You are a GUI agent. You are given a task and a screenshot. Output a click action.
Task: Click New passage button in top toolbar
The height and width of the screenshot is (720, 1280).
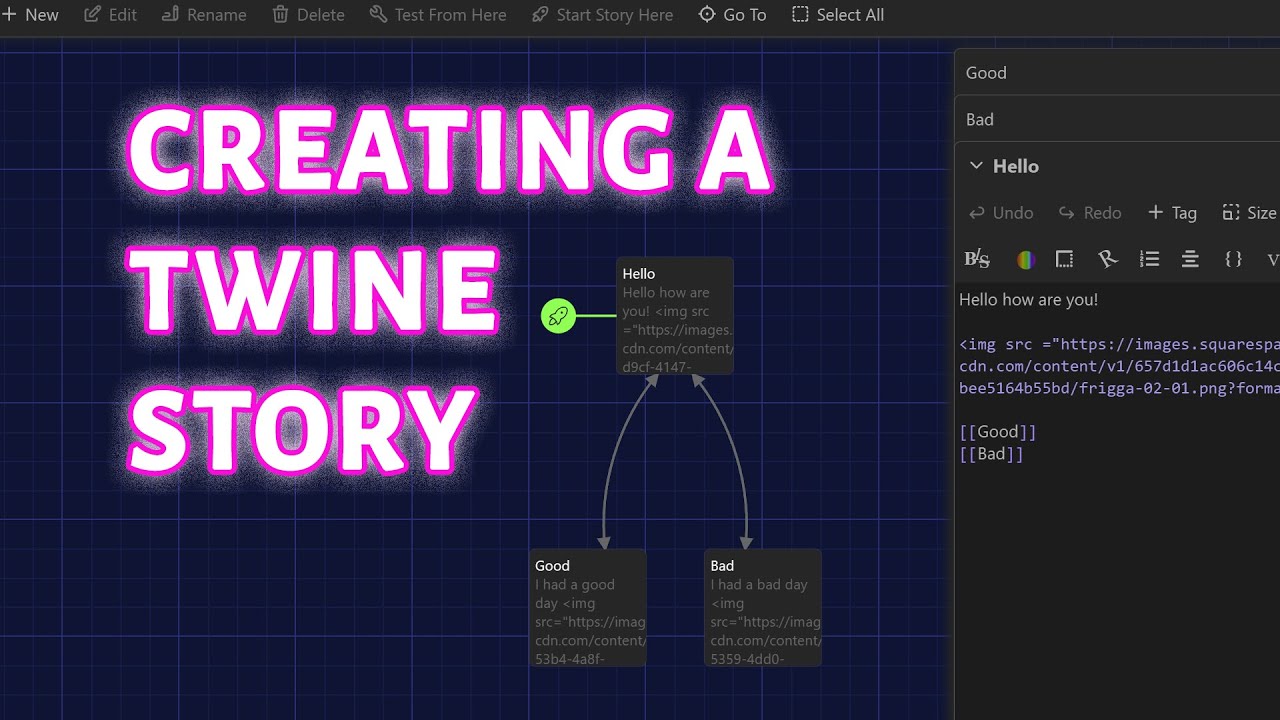30,15
